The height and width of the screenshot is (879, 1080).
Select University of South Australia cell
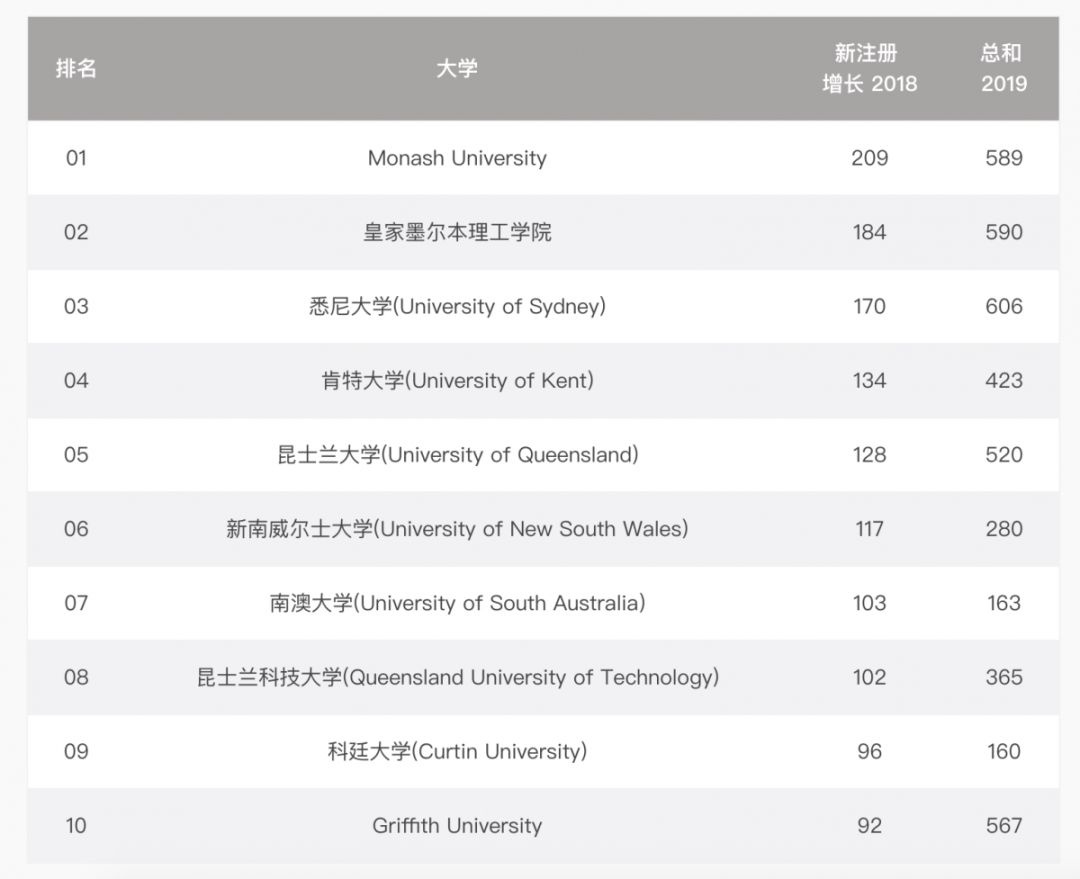click(457, 603)
